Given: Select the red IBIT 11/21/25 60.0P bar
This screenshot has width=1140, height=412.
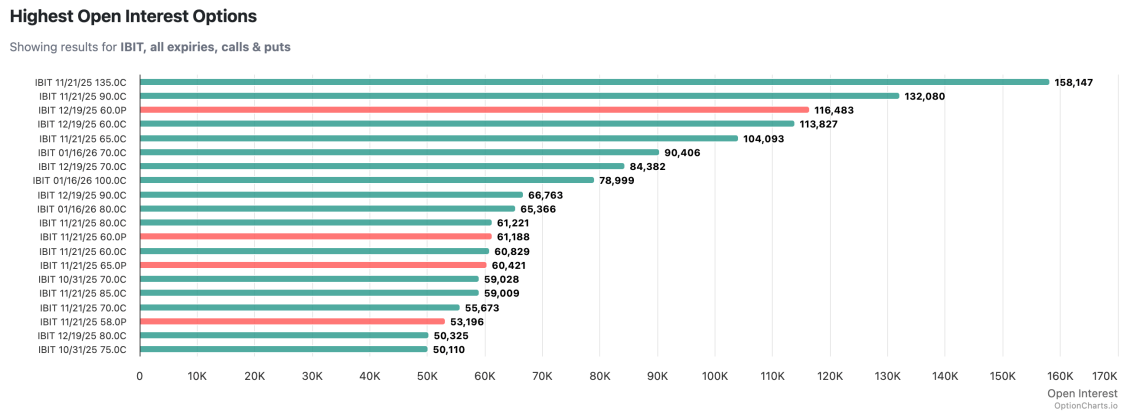Looking at the screenshot, I should coord(315,237).
